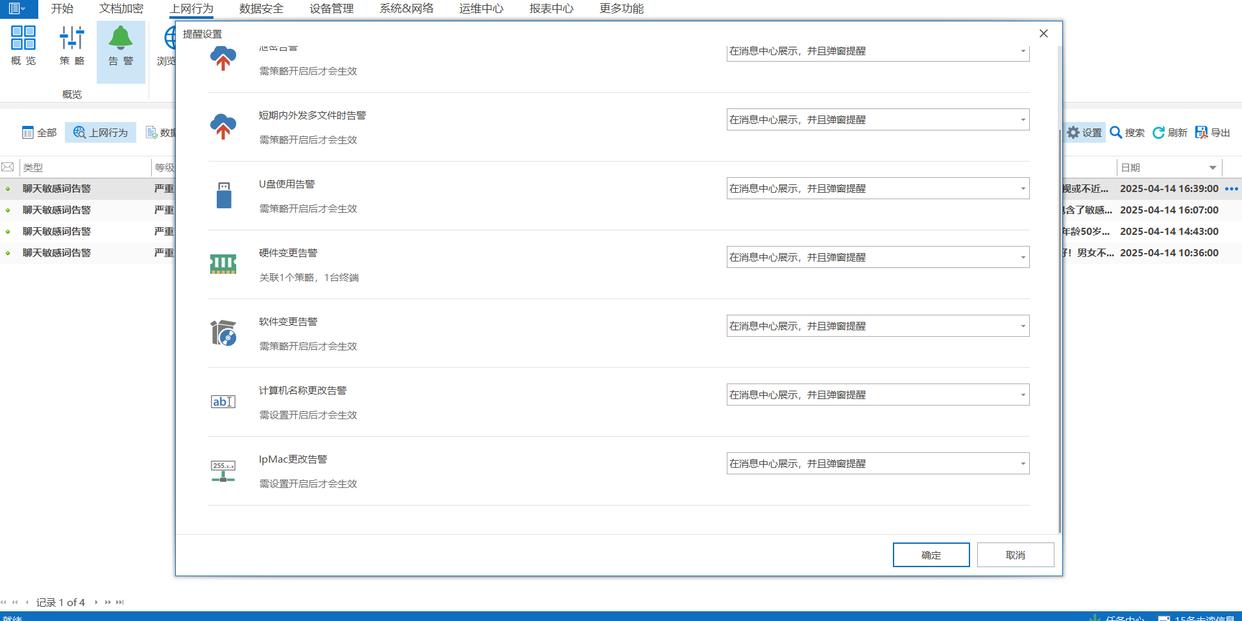Go to next record in pager
The height and width of the screenshot is (621, 1242).
click(x=97, y=602)
